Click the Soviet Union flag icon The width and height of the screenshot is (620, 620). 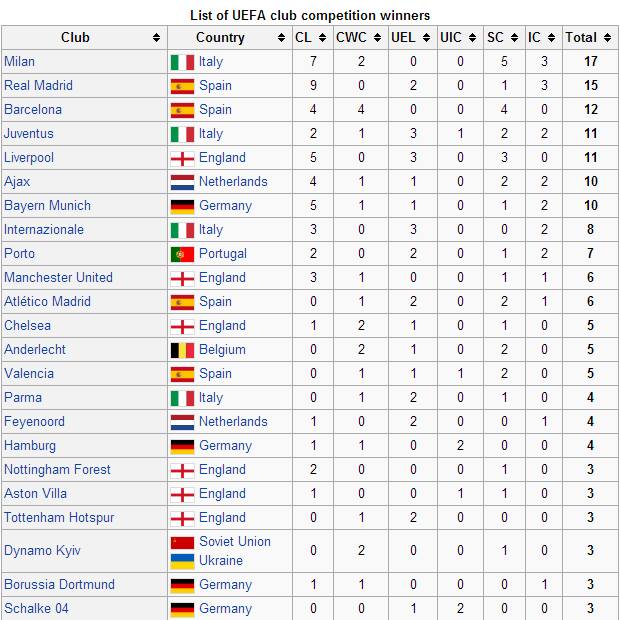tap(182, 542)
